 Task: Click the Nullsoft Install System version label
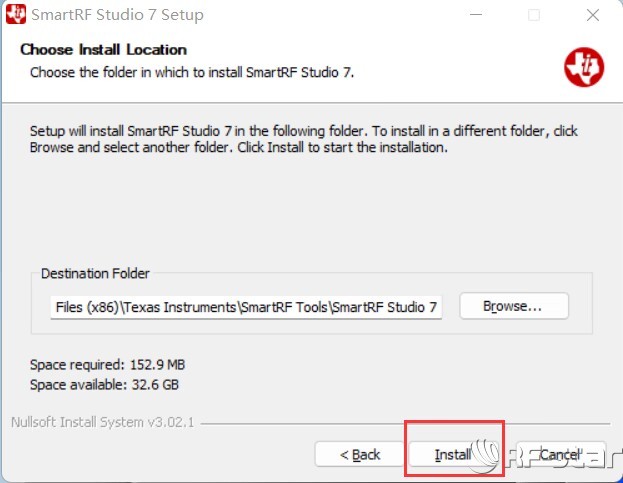click(103, 423)
